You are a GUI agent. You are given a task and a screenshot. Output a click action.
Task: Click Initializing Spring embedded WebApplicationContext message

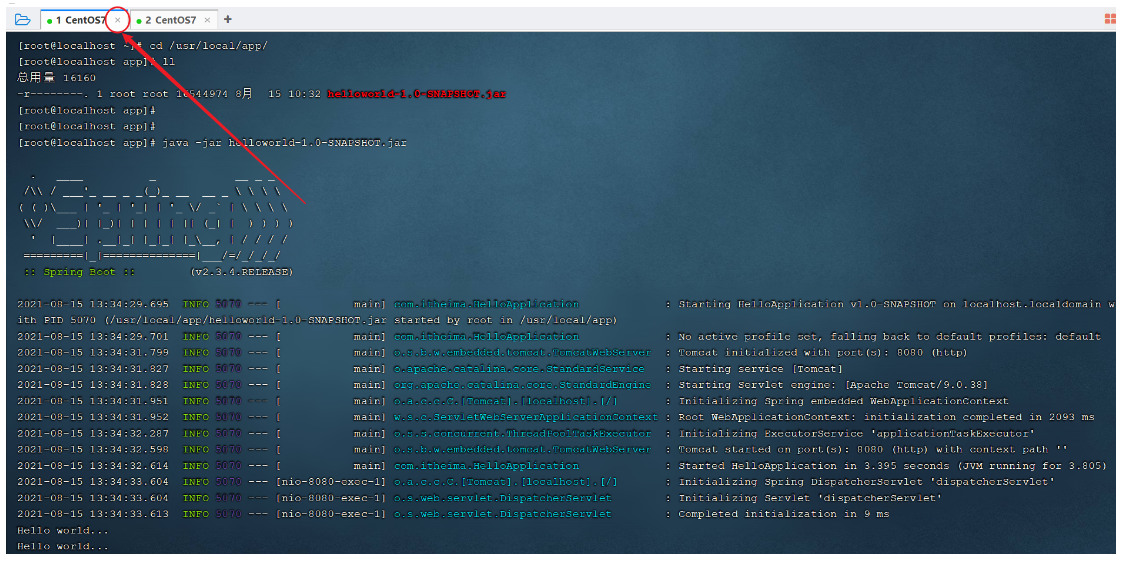tap(843, 401)
